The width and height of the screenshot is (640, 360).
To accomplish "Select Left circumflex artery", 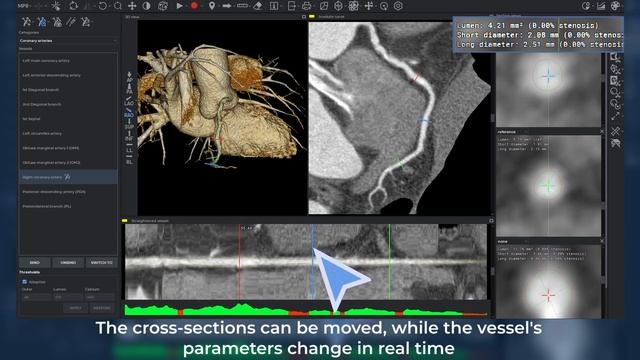I will pyautogui.click(x=68, y=133).
